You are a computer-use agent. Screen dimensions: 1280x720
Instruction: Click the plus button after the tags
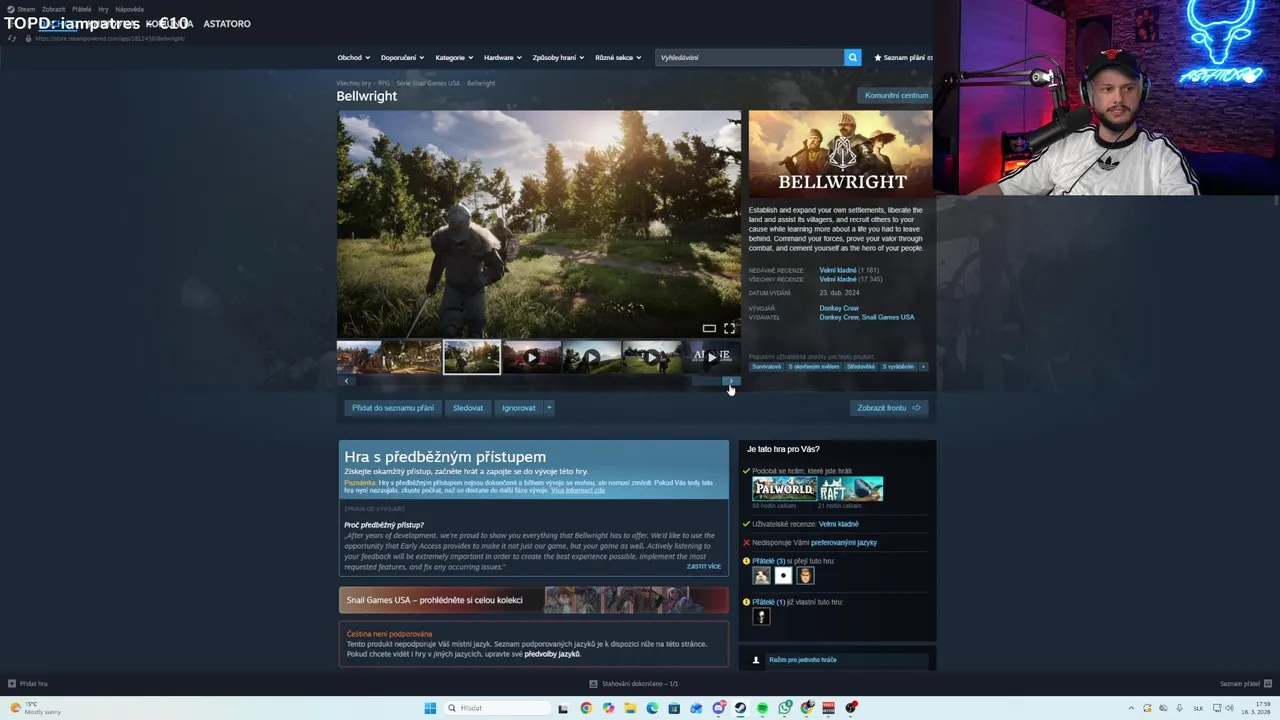pyautogui.click(x=923, y=367)
